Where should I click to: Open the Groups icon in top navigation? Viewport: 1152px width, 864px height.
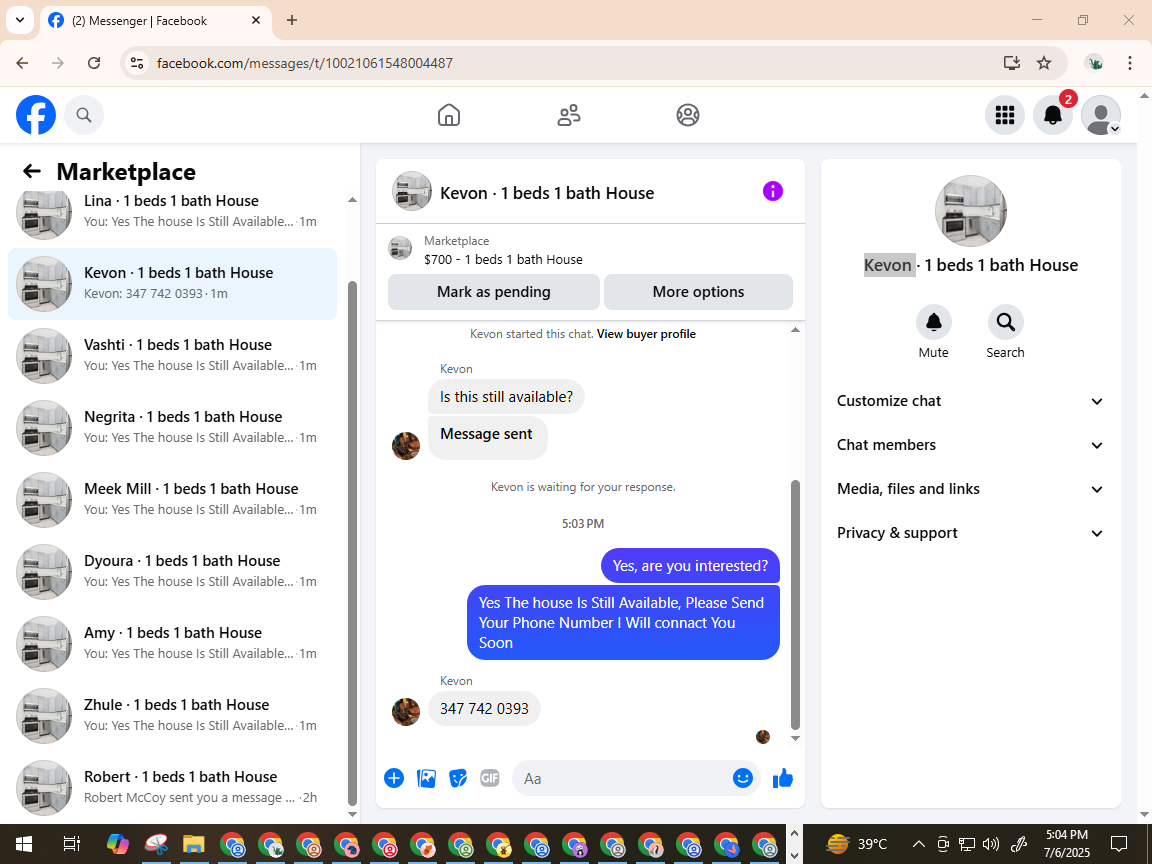pos(688,115)
